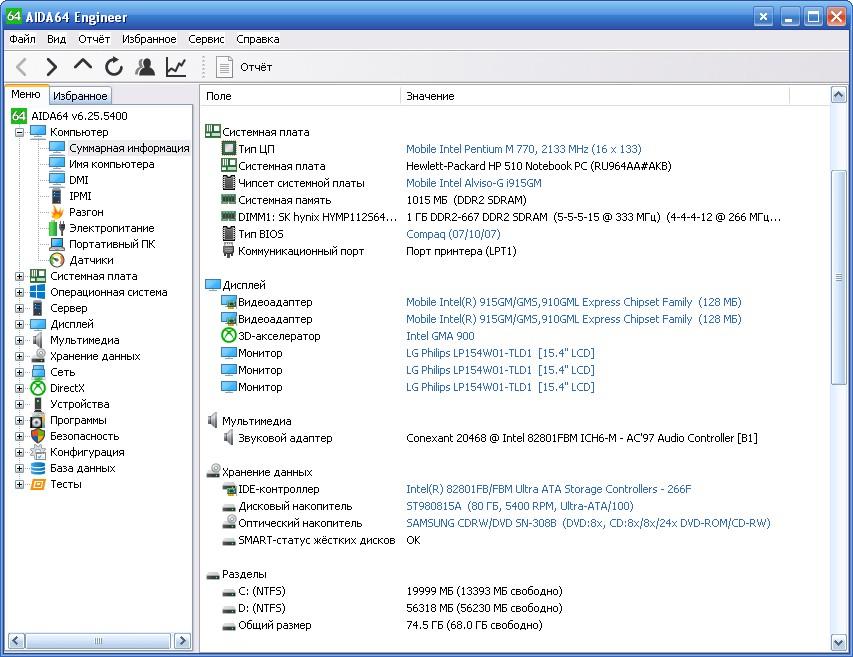Expand the Сервер tree node
Screen dimensions: 853x657
pos(20,308)
